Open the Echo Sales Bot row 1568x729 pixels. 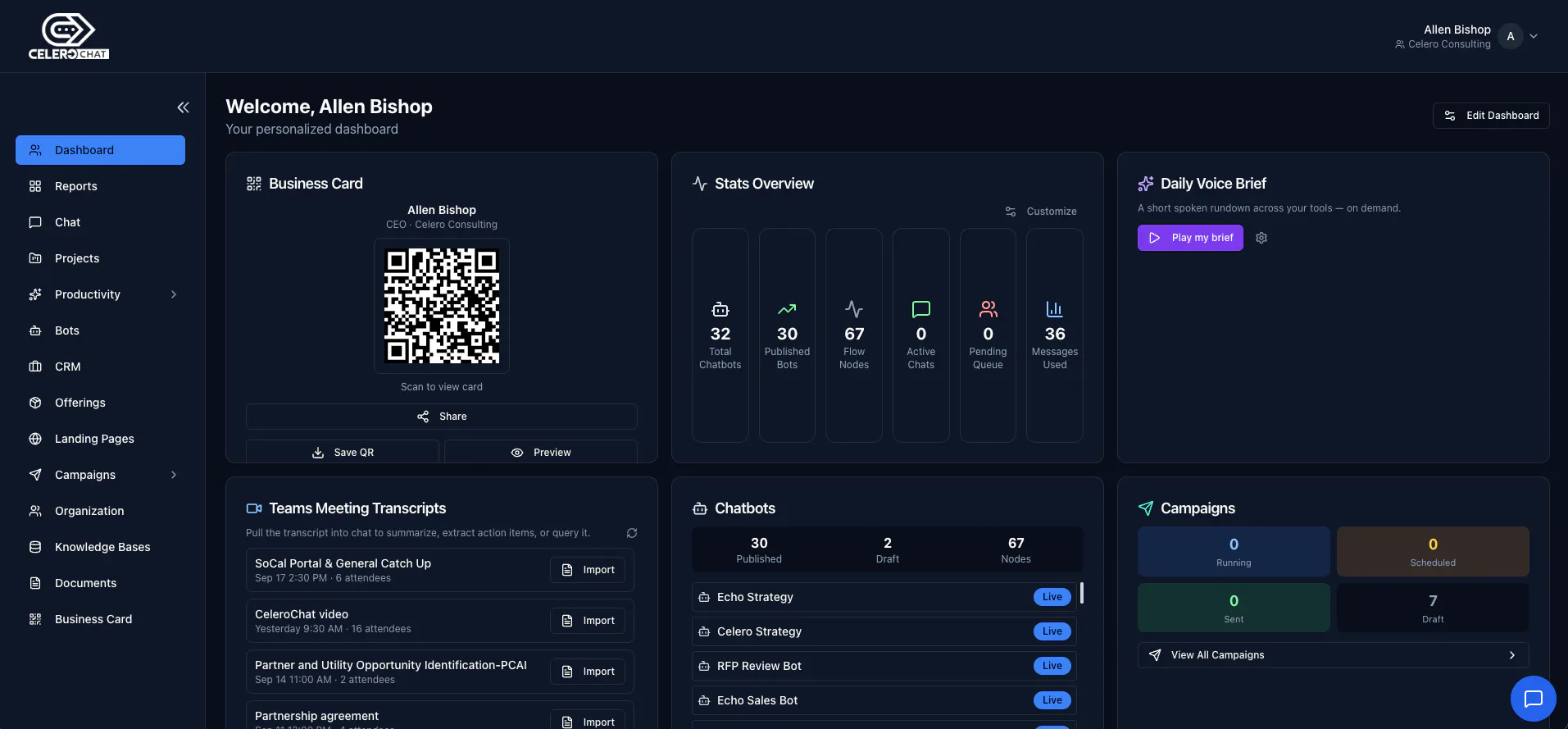[884, 700]
